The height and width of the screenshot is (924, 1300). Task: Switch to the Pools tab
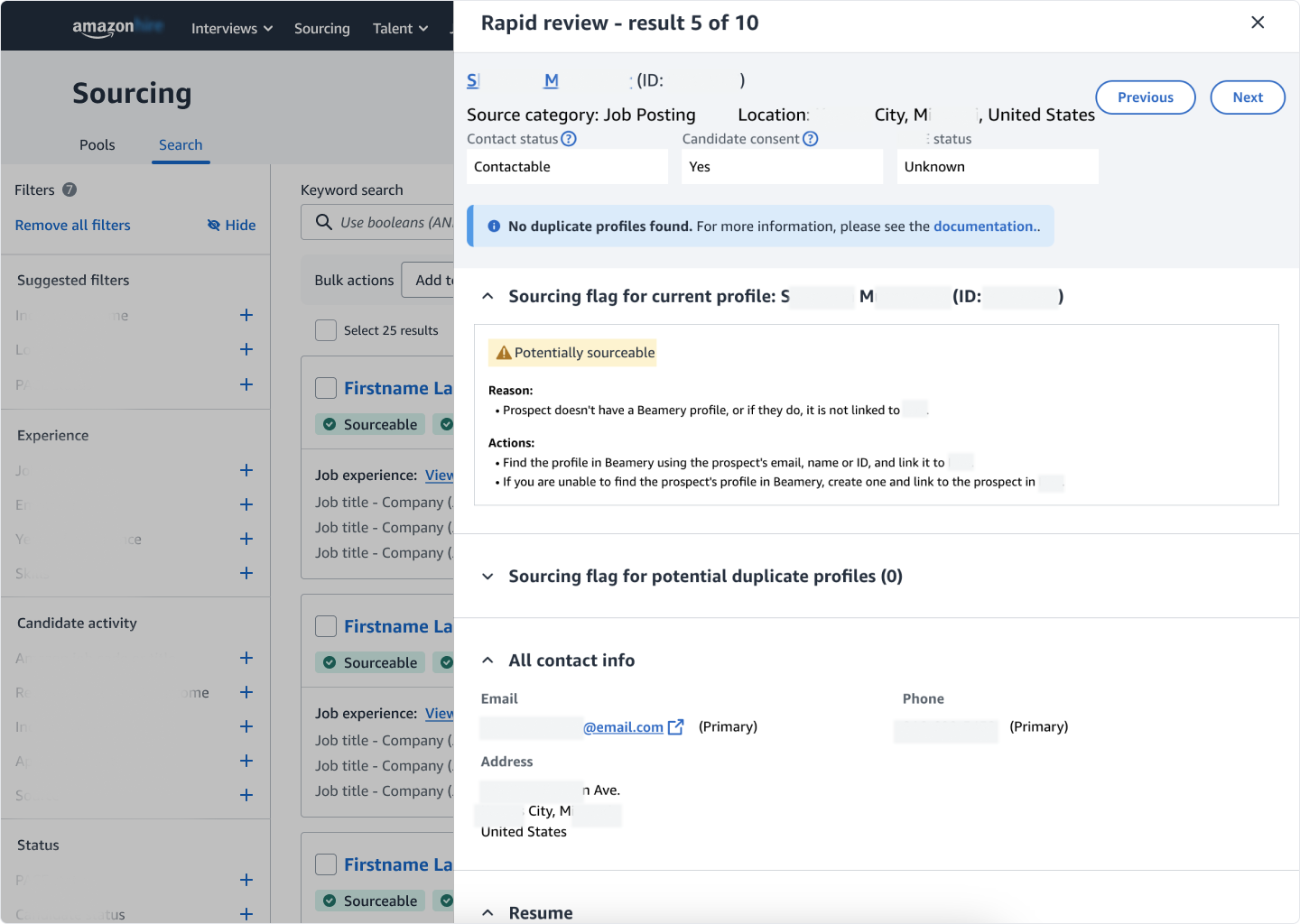pyautogui.click(x=97, y=145)
